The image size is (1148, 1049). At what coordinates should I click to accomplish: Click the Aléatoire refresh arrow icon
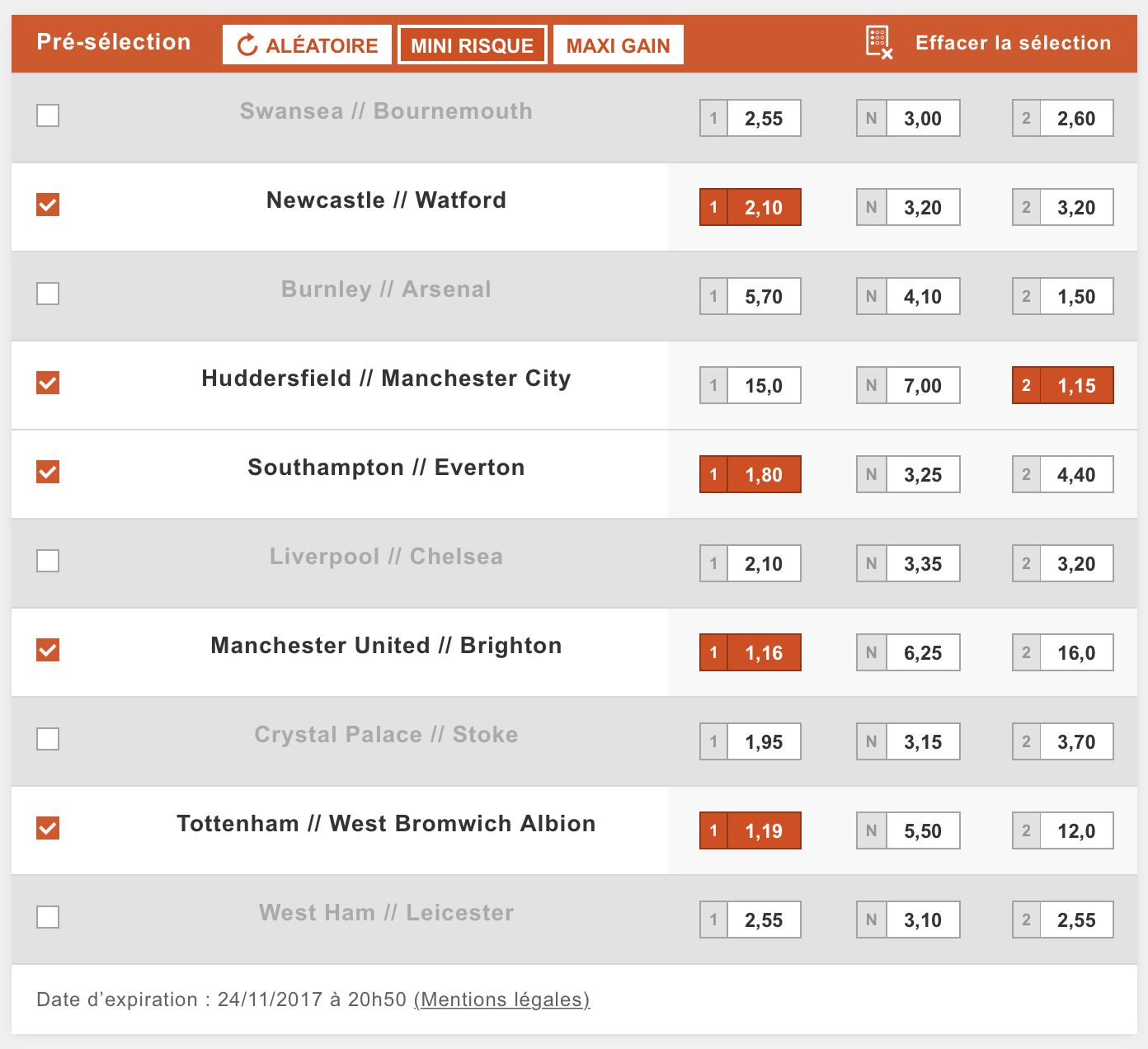247,45
